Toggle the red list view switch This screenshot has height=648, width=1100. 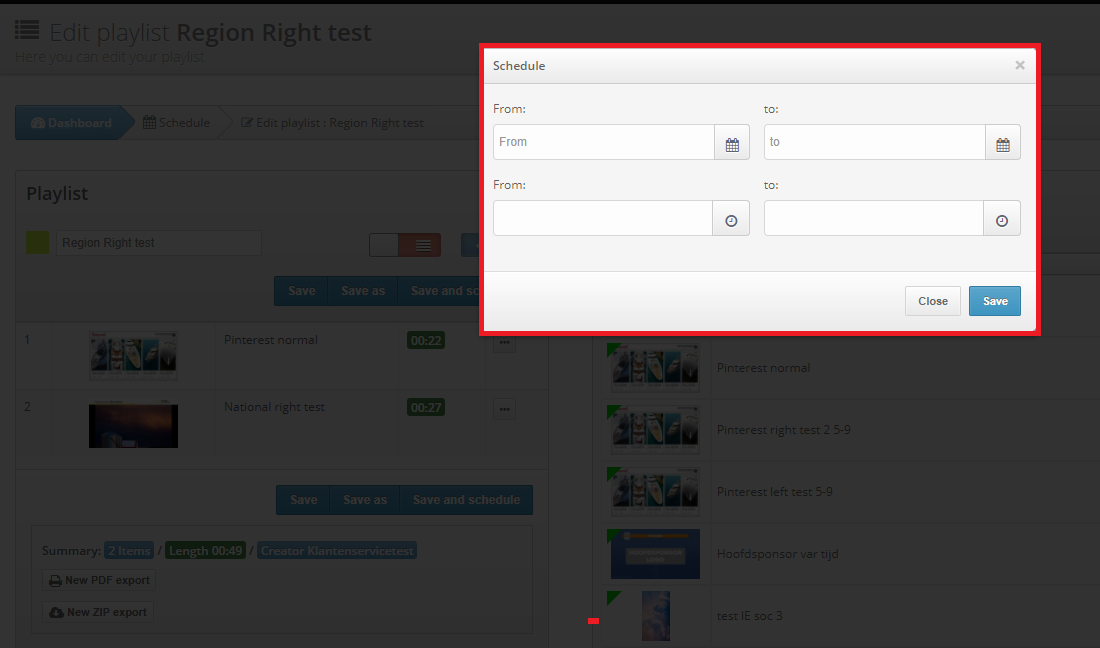420,245
